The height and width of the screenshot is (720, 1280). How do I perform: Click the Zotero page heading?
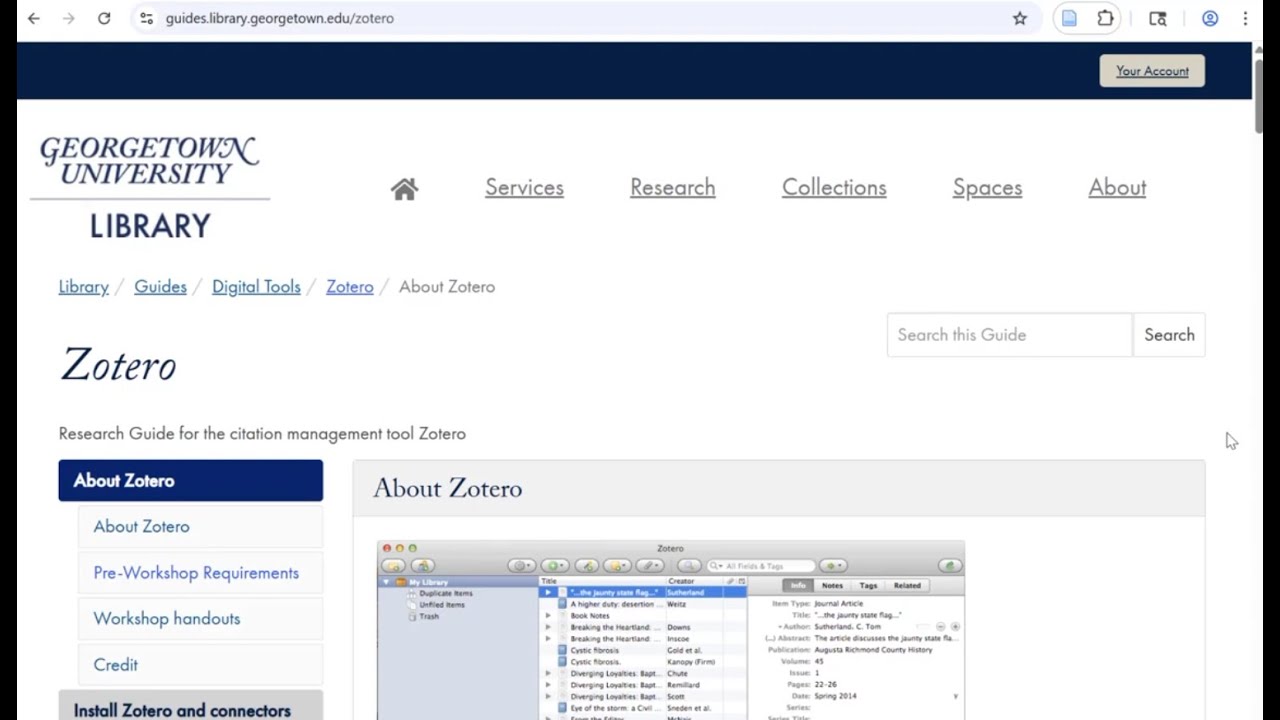(x=118, y=366)
